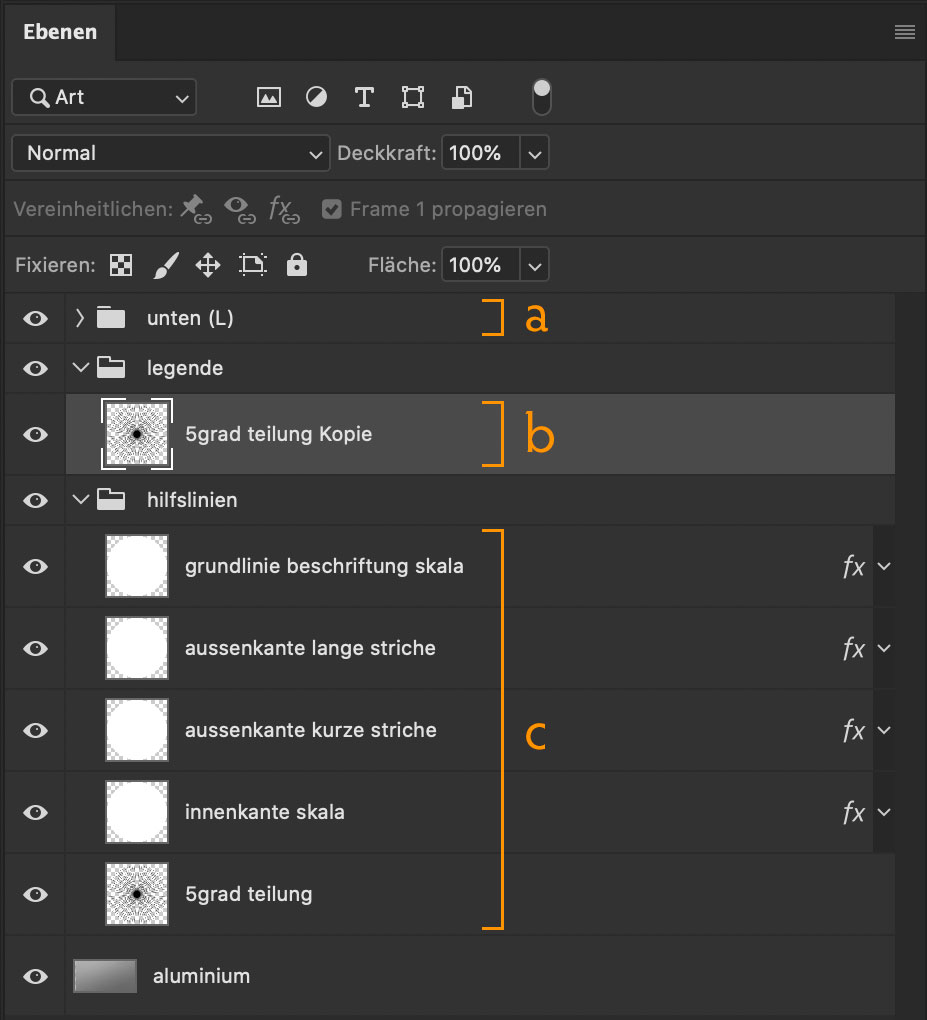The width and height of the screenshot is (927, 1020).
Task: Hide the innenkante skala layer
Action: pos(36,812)
